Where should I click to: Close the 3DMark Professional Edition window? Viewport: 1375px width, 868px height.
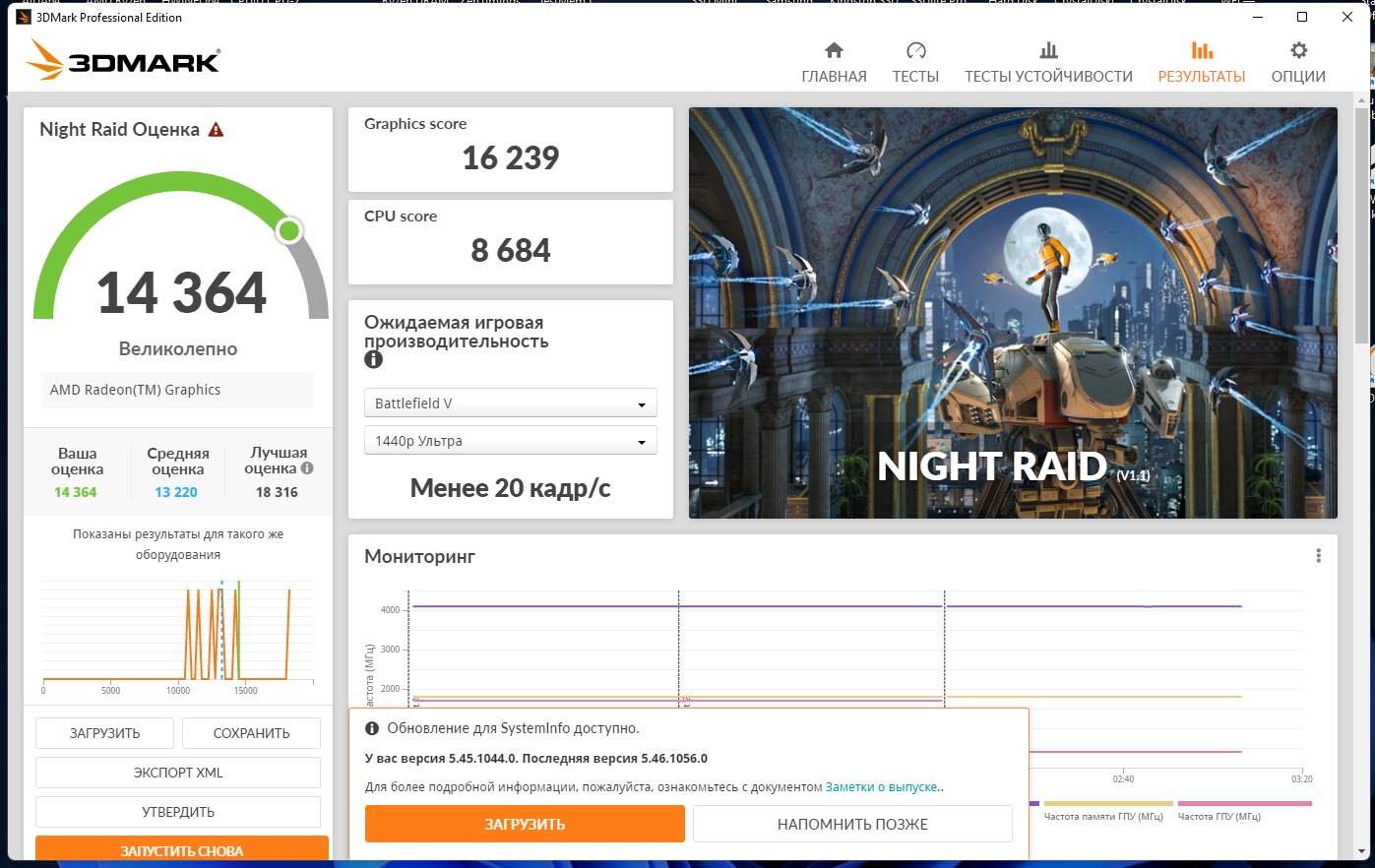pyautogui.click(x=1347, y=17)
